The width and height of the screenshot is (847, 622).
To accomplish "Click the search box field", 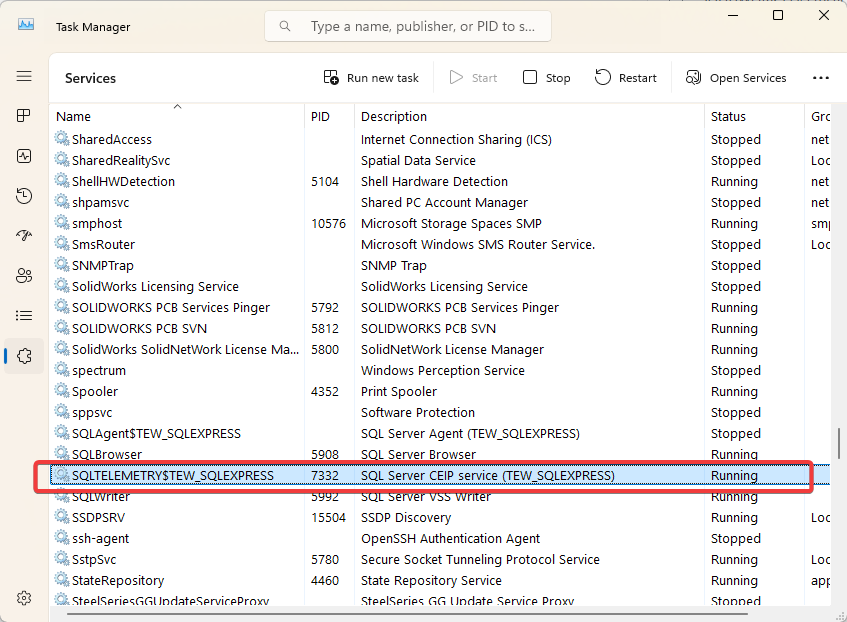I will coord(408,26).
